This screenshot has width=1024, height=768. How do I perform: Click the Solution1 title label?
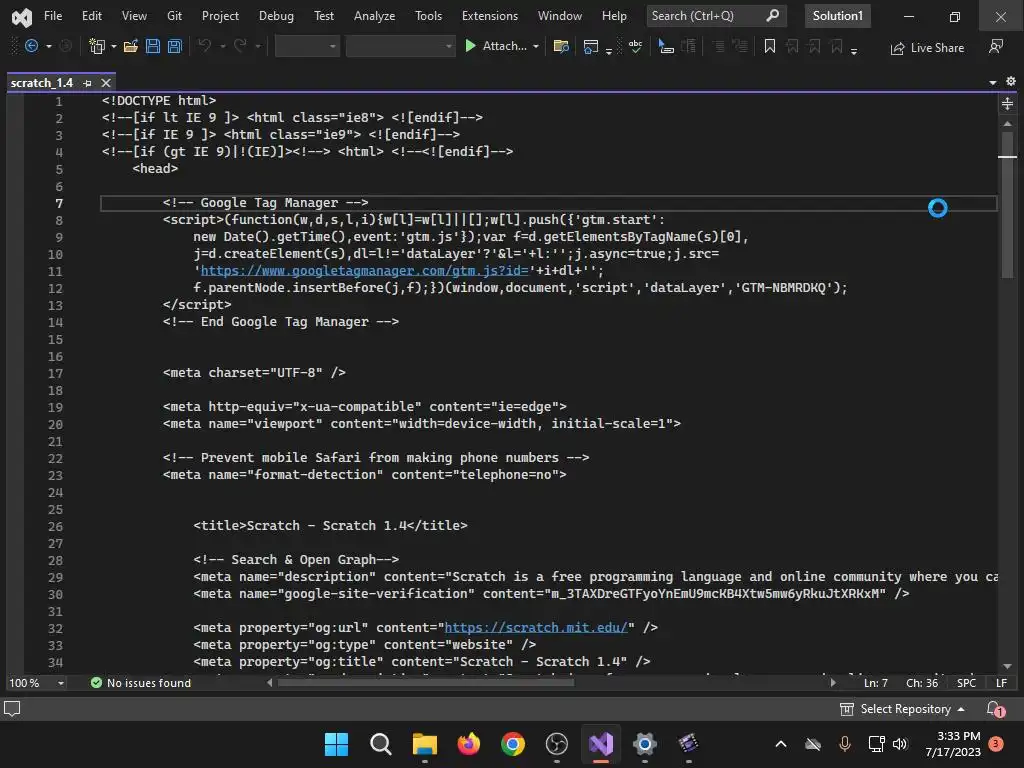click(x=837, y=16)
